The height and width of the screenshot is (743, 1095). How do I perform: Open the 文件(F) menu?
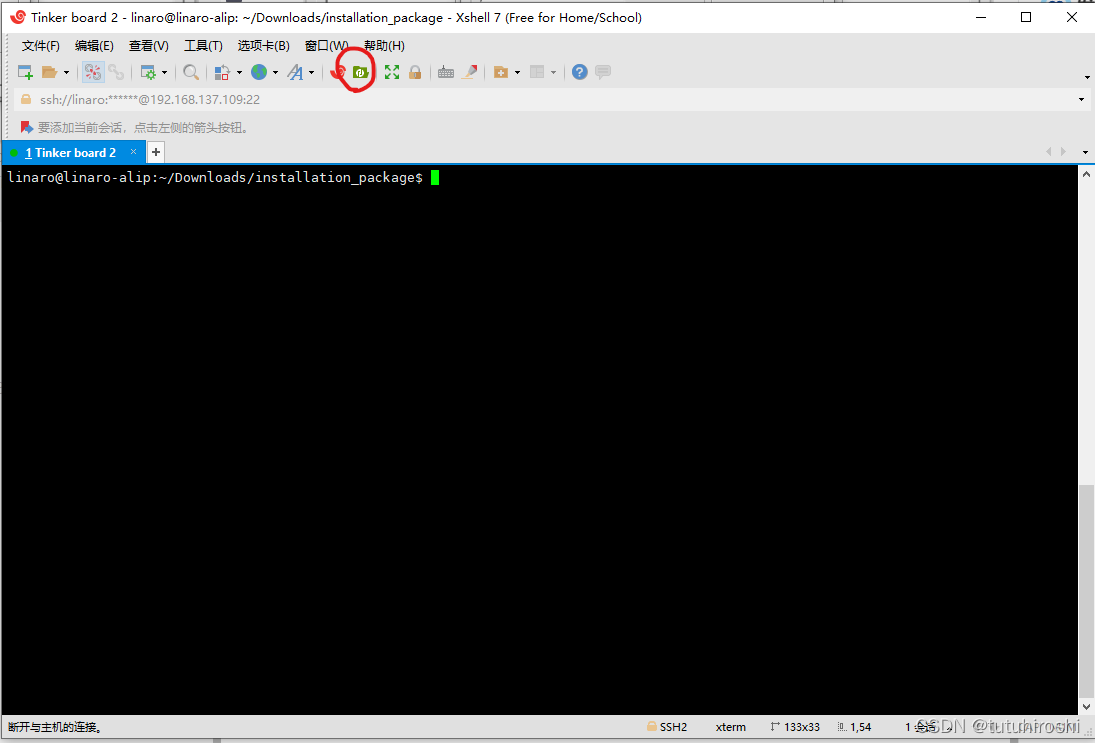(41, 46)
